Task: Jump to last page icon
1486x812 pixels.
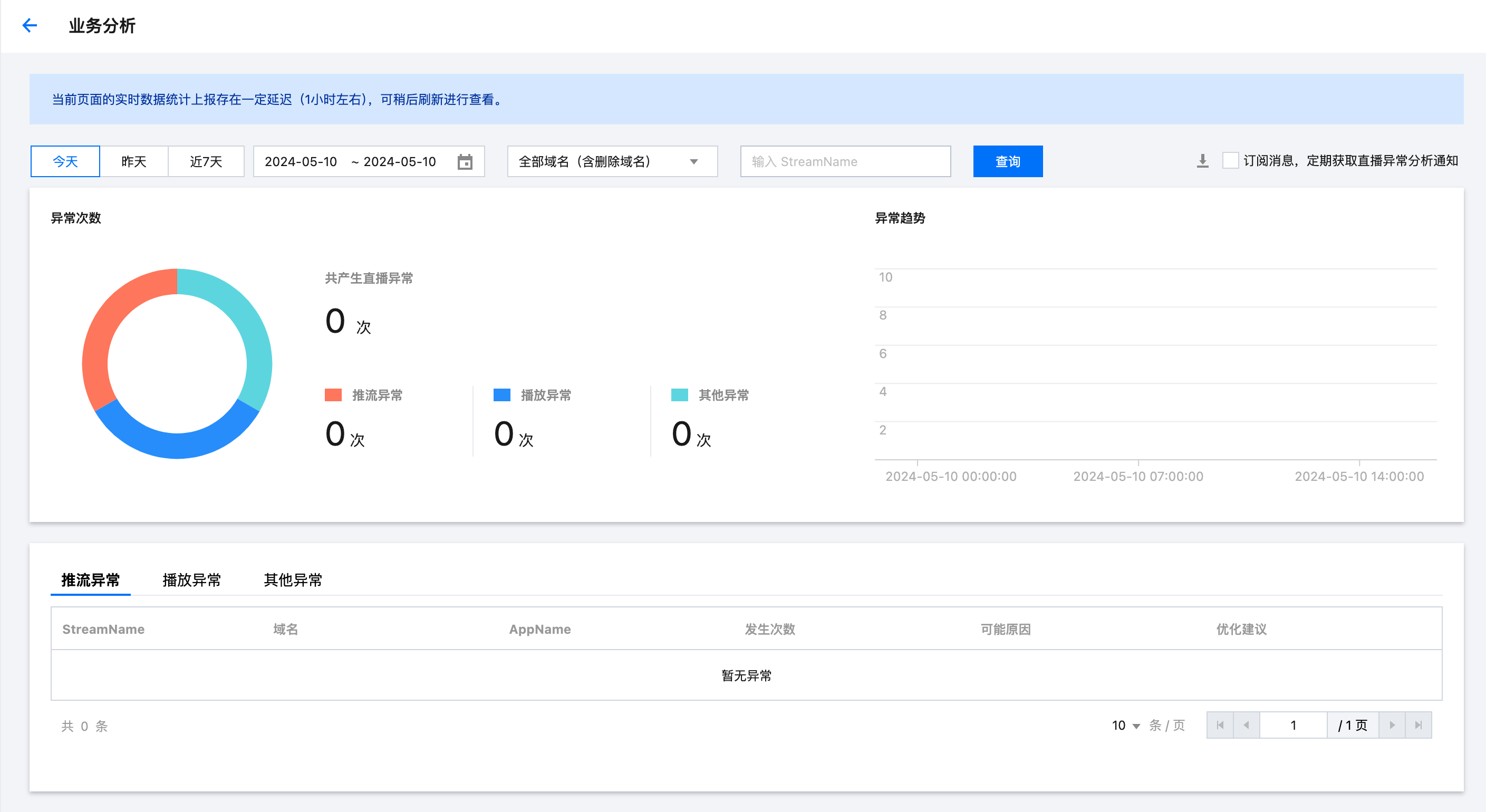Action: (x=1419, y=725)
